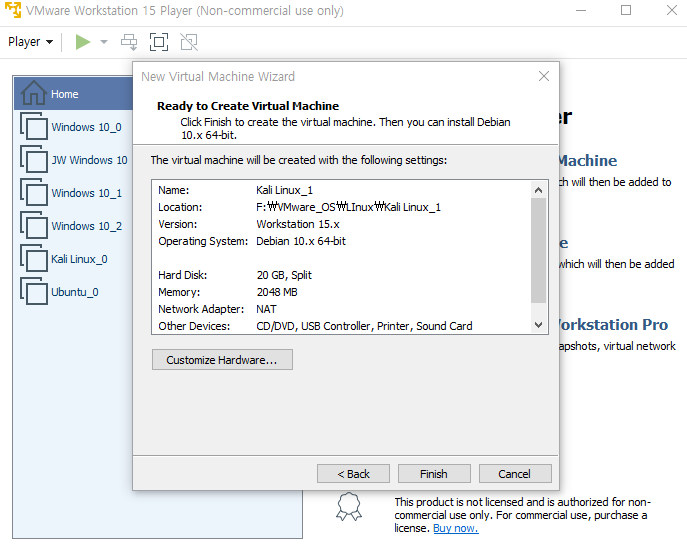Image resolution: width=687 pixels, height=549 pixels.
Task: Select JW Windows 10 virtual machine
Action: click(89, 160)
